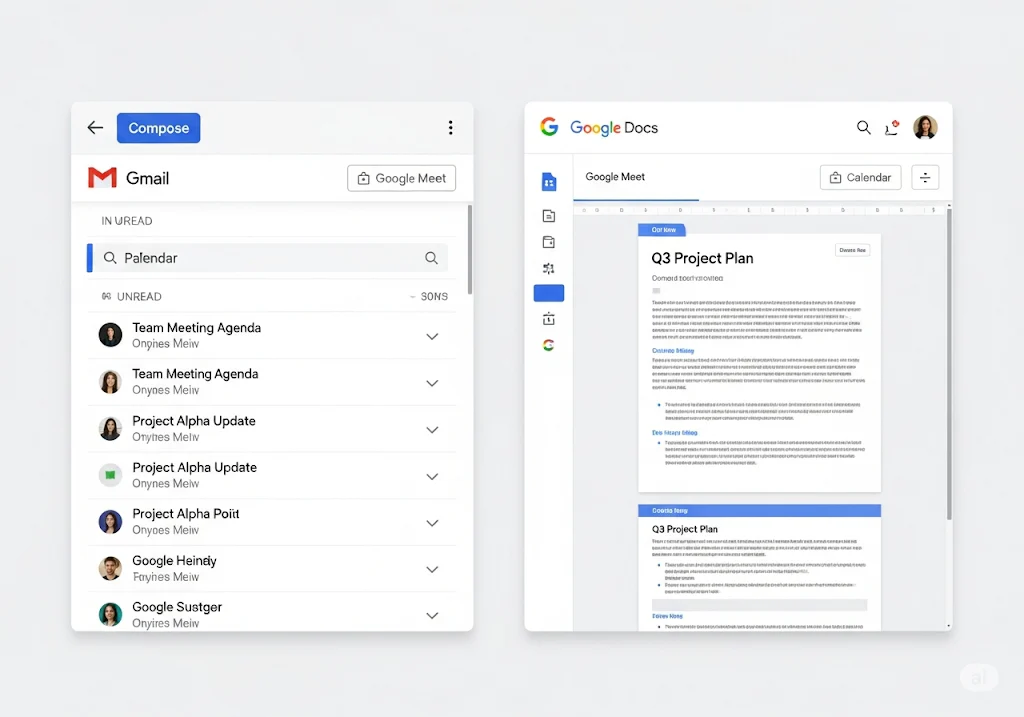1024x717 pixels.
Task: Click avatar of first Team Meeting Agenda
Action: tap(110, 335)
